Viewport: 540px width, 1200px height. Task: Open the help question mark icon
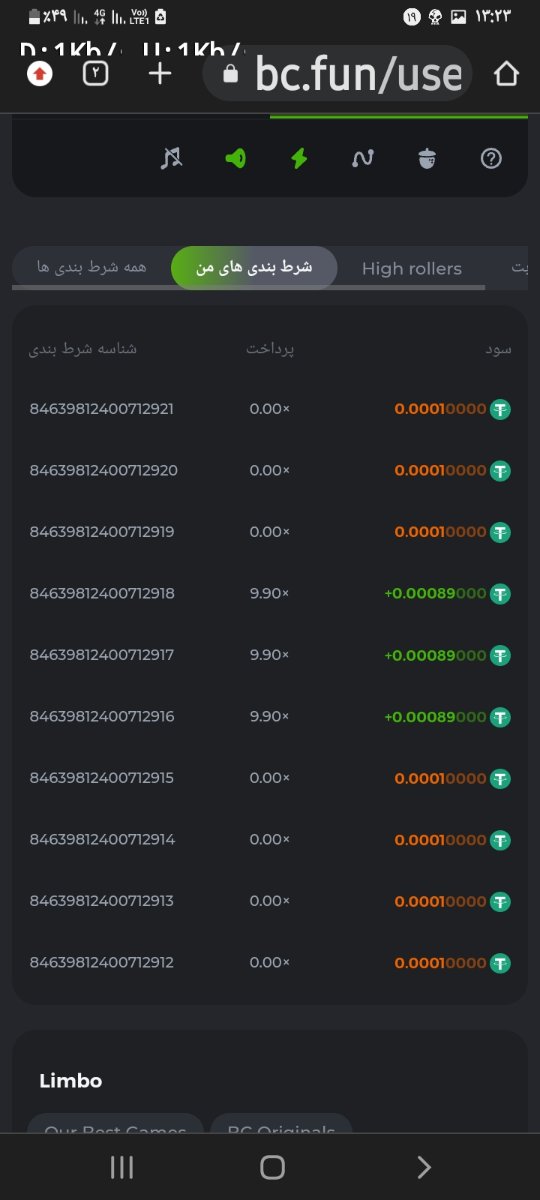[491, 158]
